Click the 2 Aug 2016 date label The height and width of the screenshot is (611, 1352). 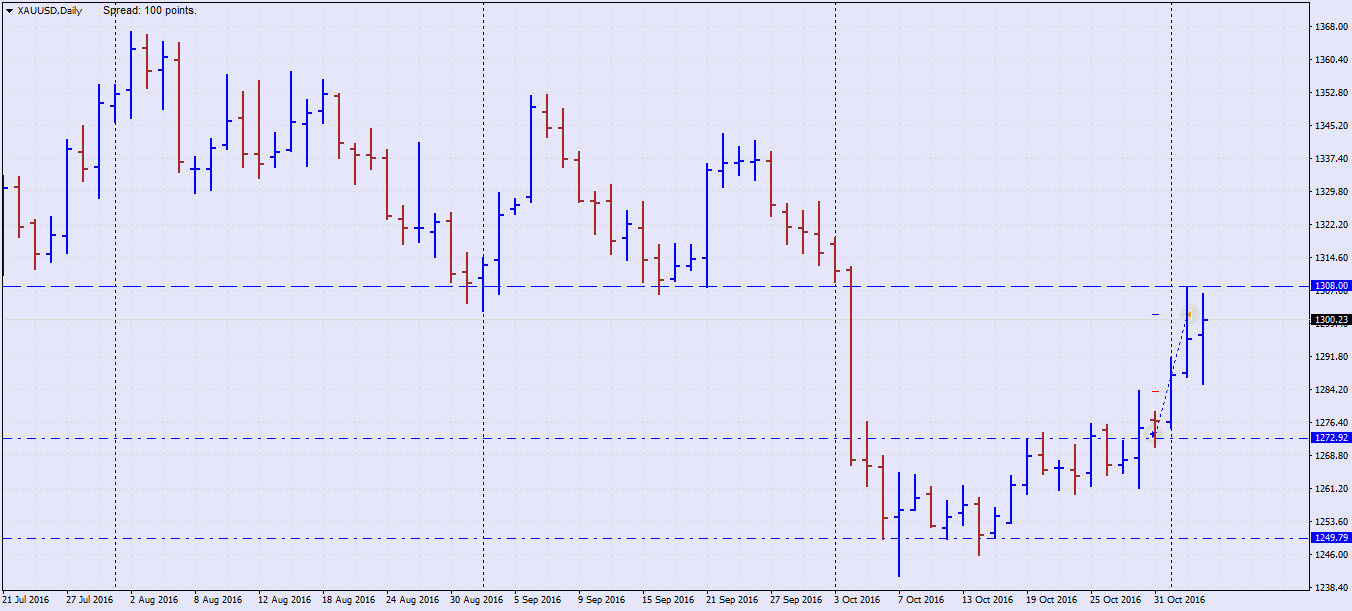pos(155,600)
